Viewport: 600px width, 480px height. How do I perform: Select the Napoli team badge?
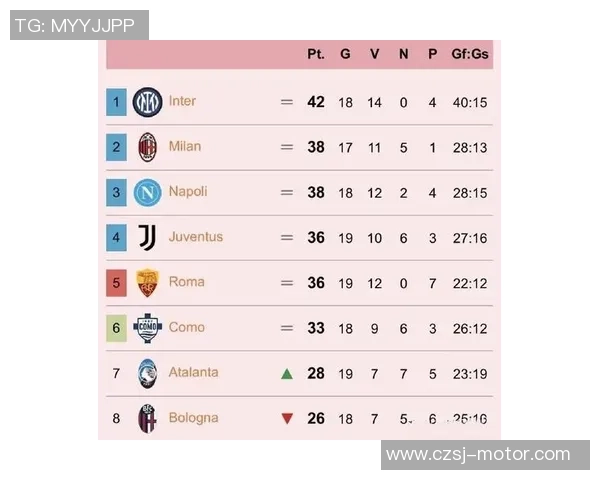pos(147,192)
